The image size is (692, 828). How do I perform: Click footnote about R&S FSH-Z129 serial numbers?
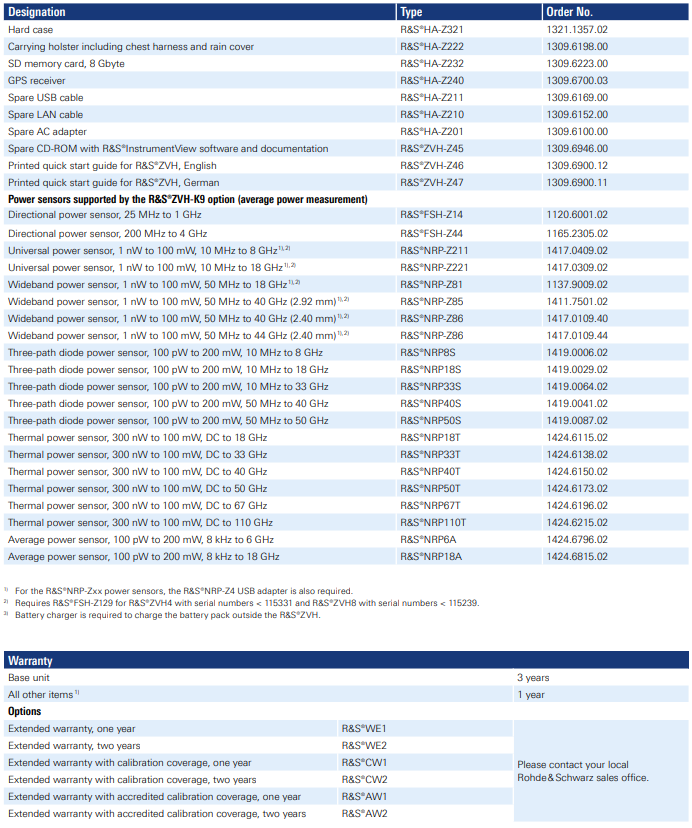pos(247,603)
